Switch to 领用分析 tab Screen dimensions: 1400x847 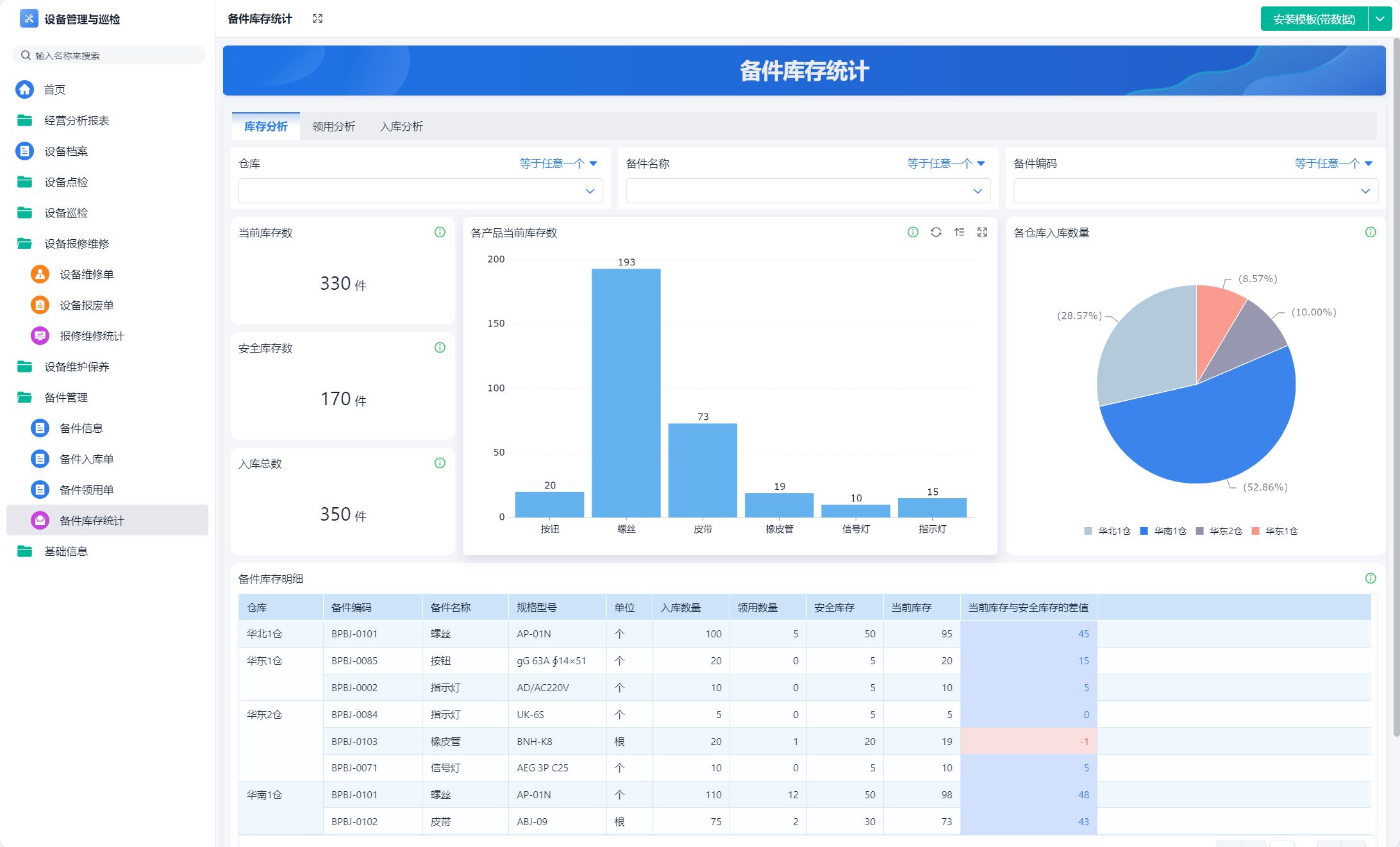(x=333, y=126)
